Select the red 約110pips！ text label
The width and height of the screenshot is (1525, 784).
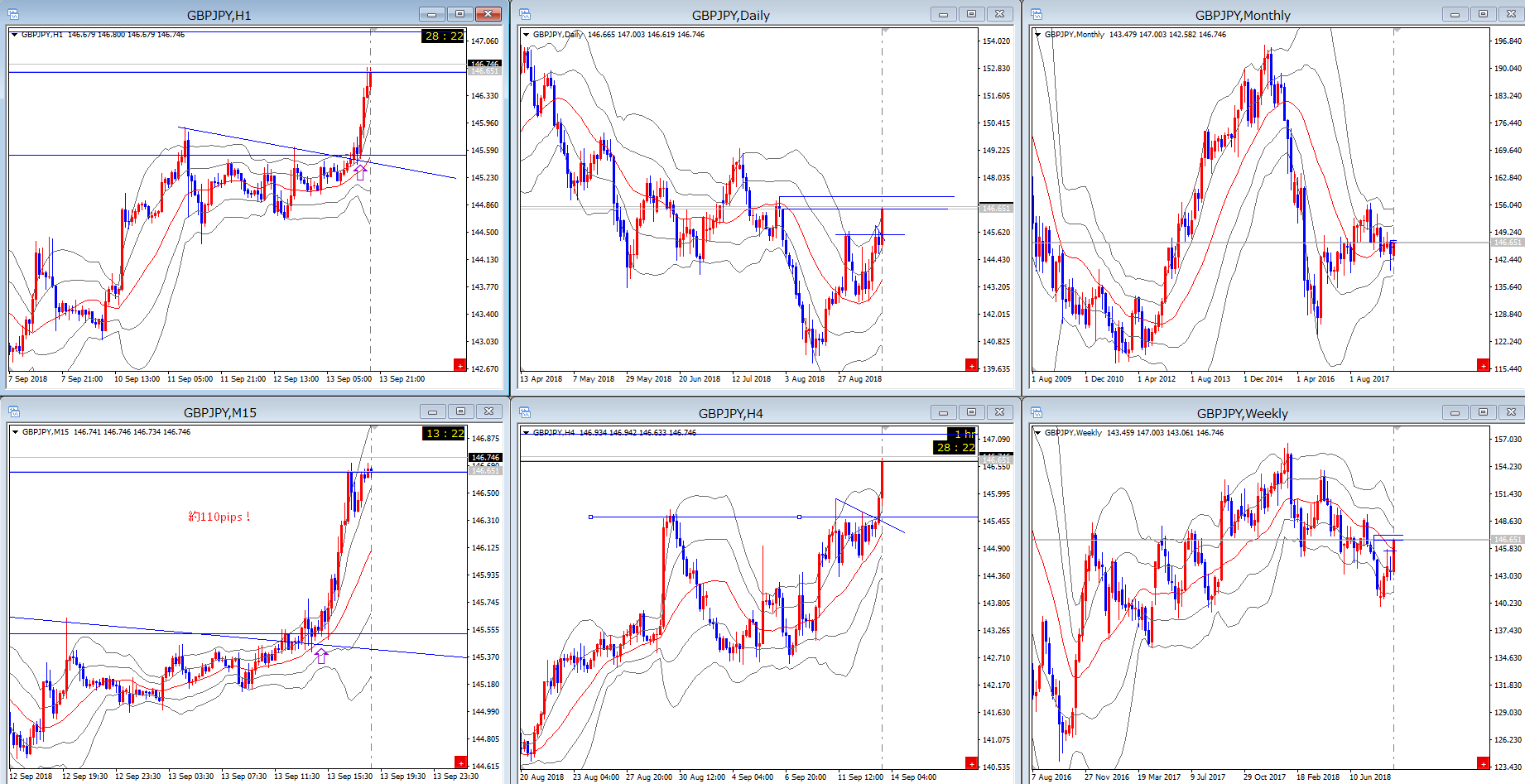[219, 517]
